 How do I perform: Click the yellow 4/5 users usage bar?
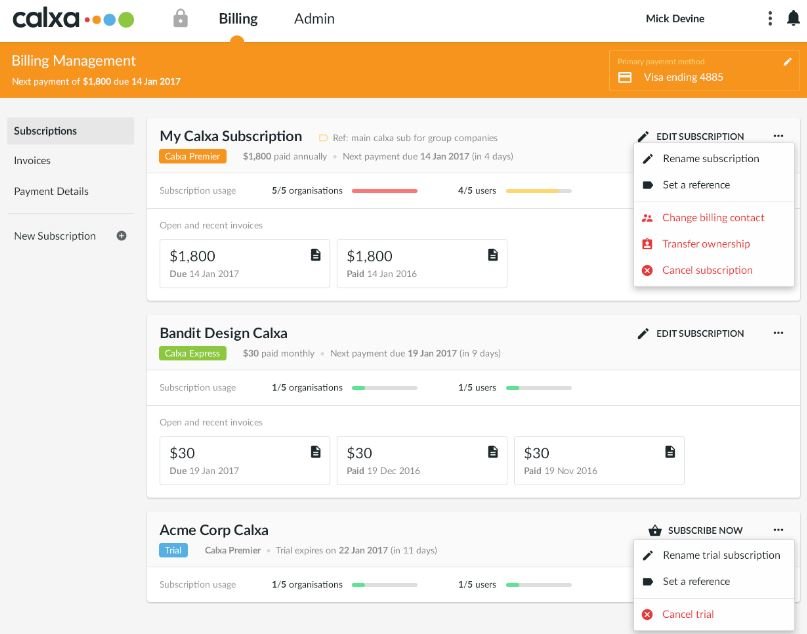pos(538,191)
